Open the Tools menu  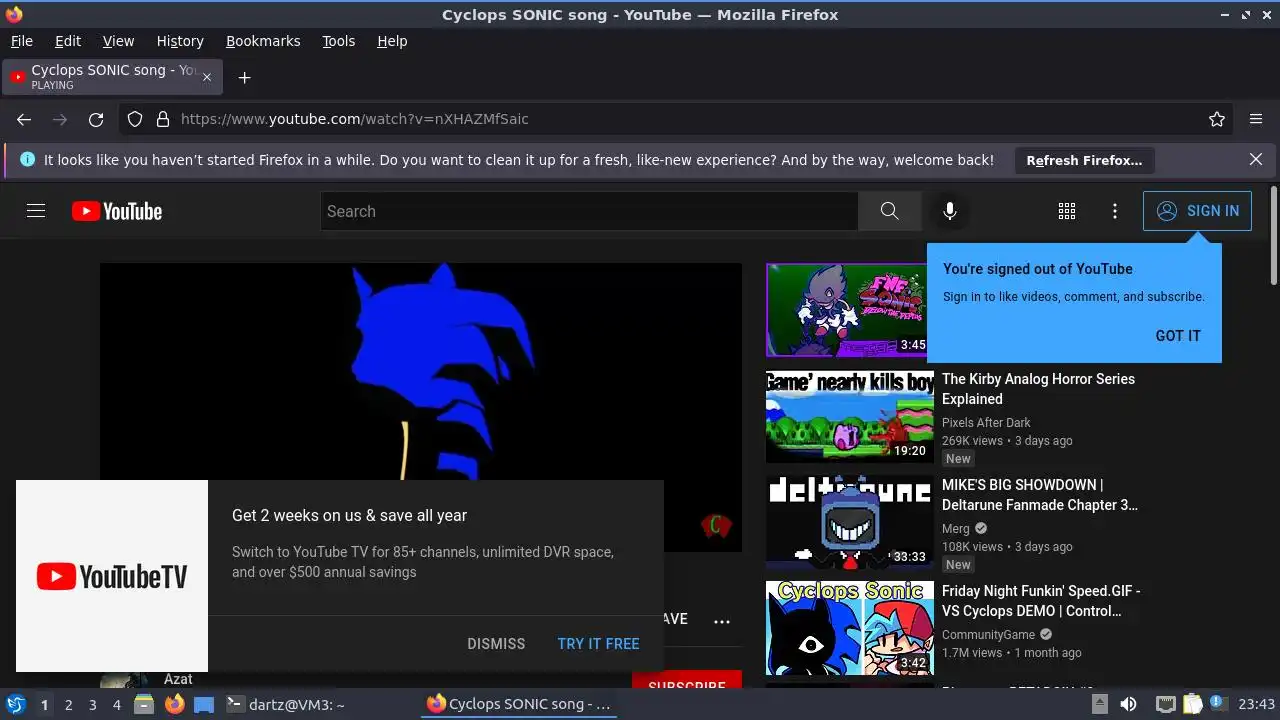pyautogui.click(x=338, y=41)
